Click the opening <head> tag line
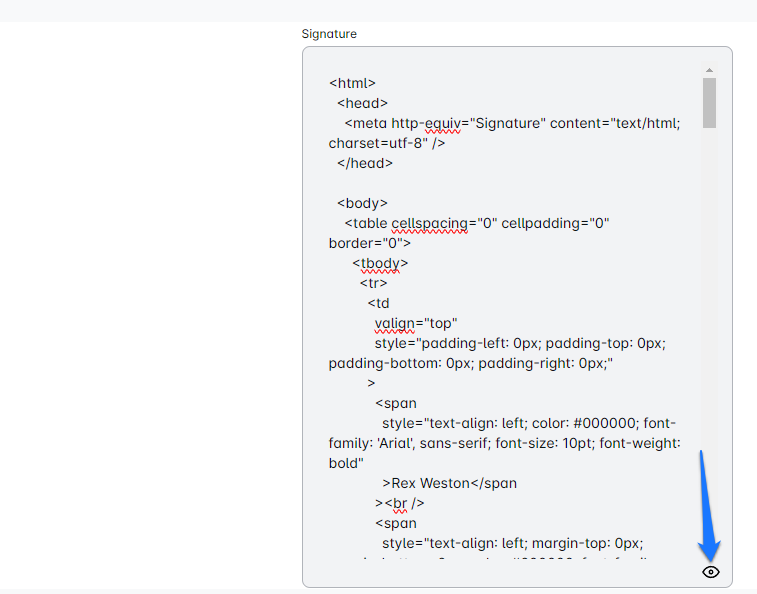Image resolution: width=757 pixels, height=594 pixels. 362,103
